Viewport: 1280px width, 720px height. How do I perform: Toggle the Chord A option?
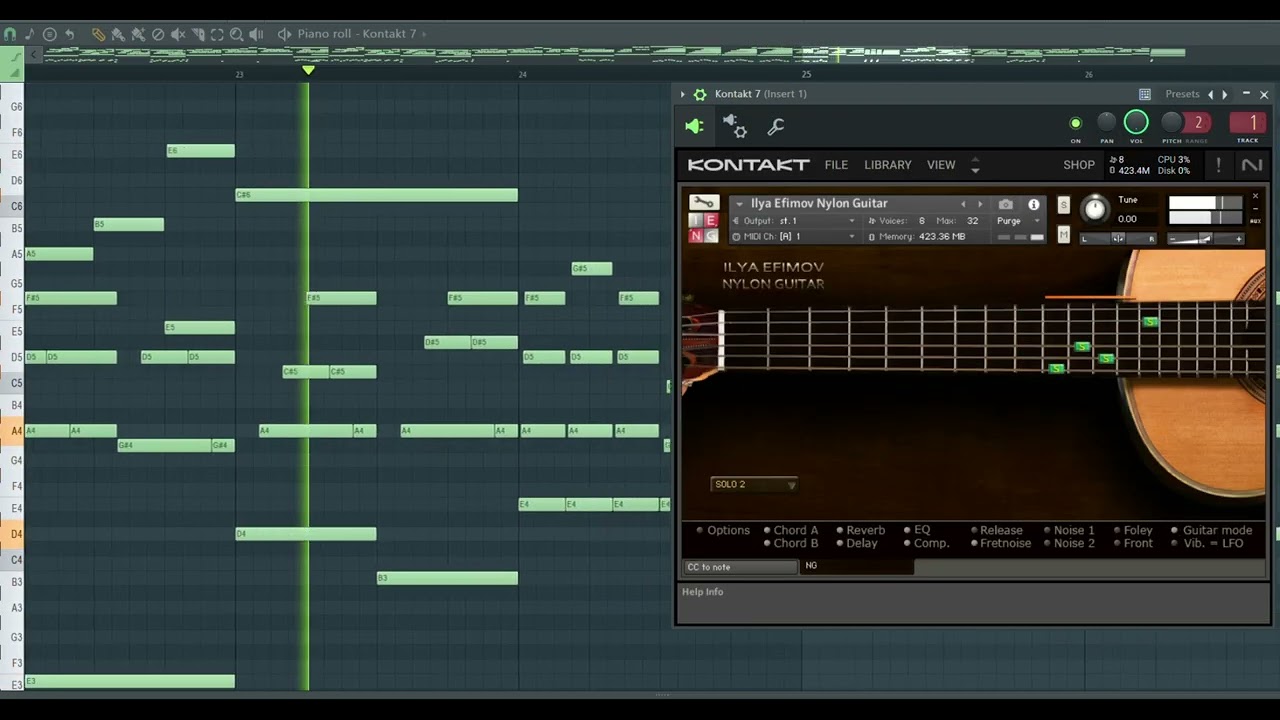click(790, 530)
